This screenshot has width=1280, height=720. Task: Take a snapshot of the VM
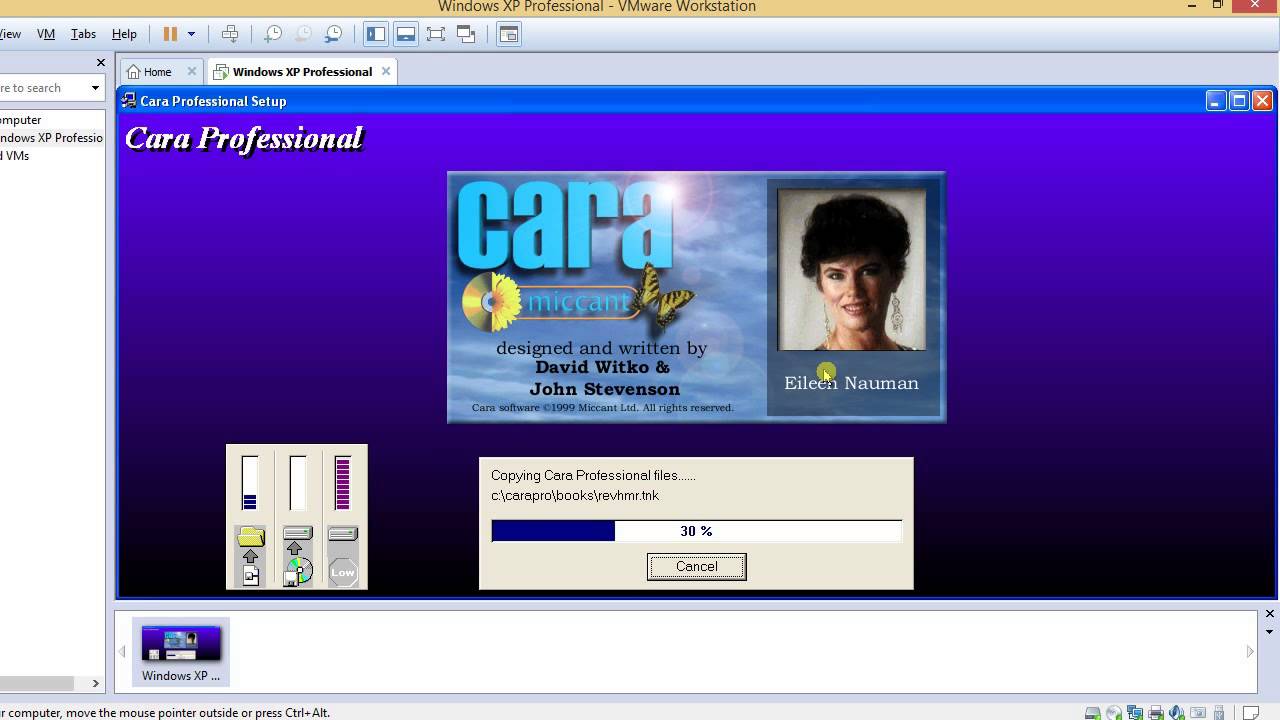(272, 34)
